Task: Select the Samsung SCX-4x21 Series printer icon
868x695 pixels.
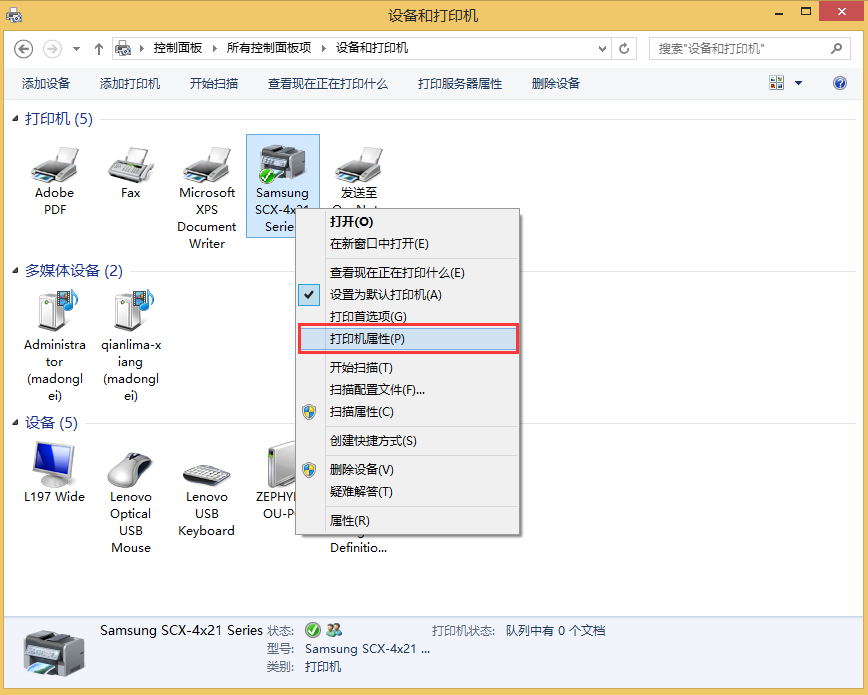Action: (x=282, y=163)
